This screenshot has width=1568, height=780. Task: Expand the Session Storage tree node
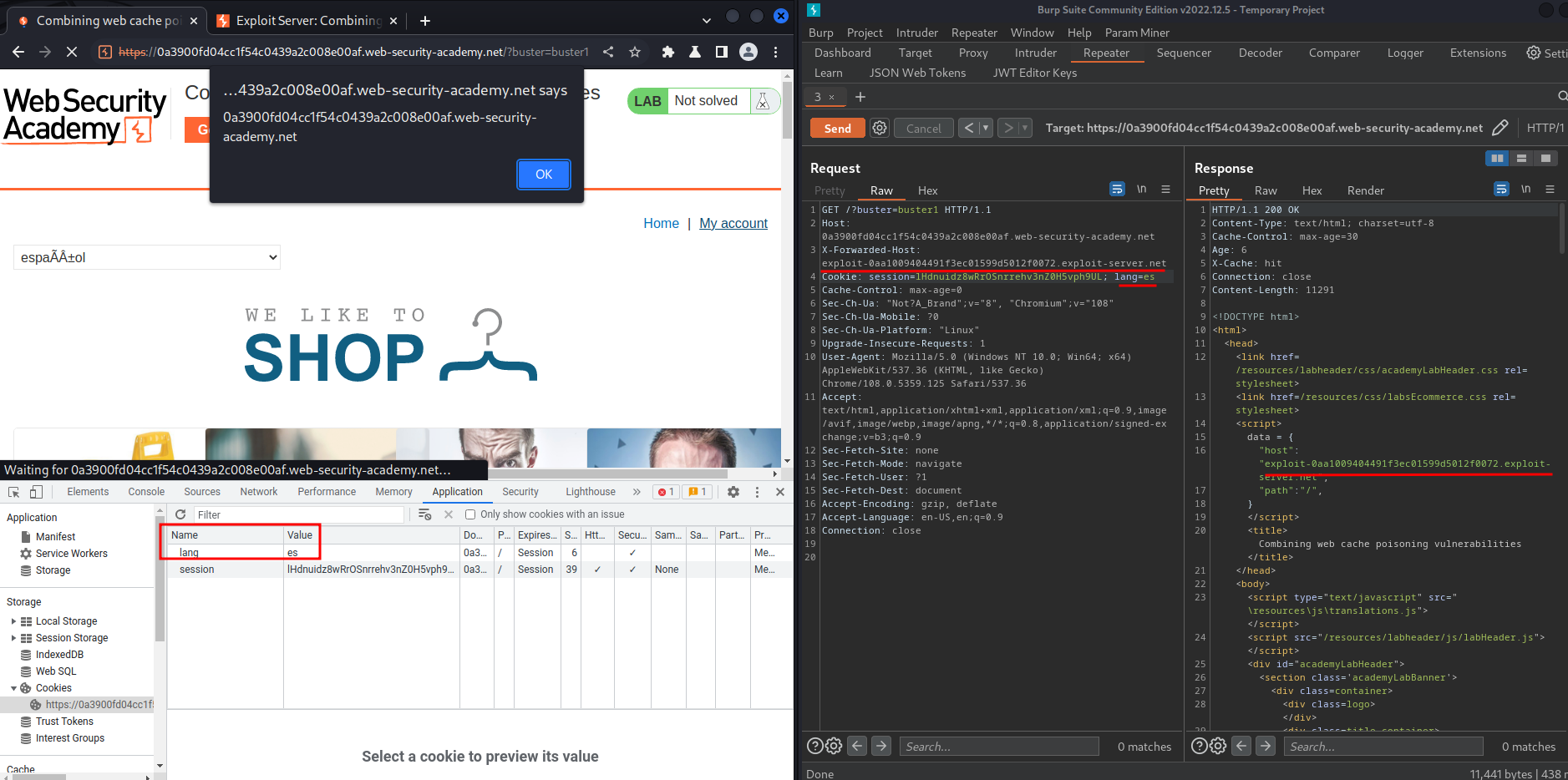pos(13,638)
